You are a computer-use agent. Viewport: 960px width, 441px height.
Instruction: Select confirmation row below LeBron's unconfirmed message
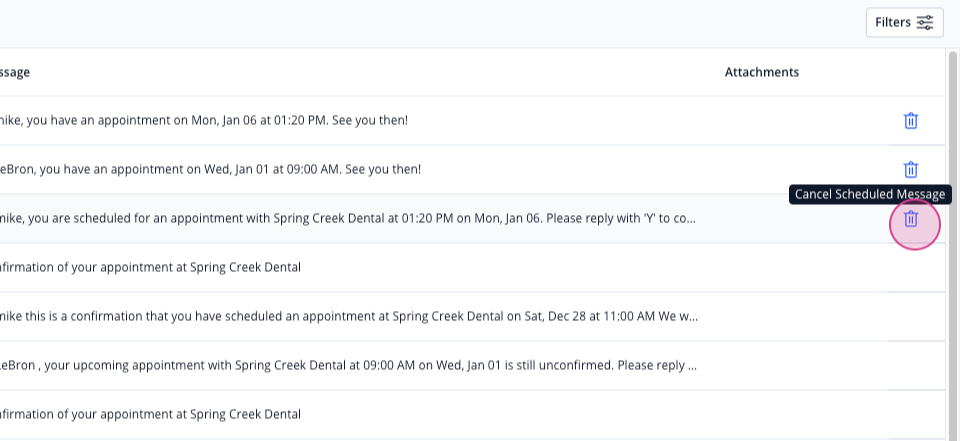(473, 415)
